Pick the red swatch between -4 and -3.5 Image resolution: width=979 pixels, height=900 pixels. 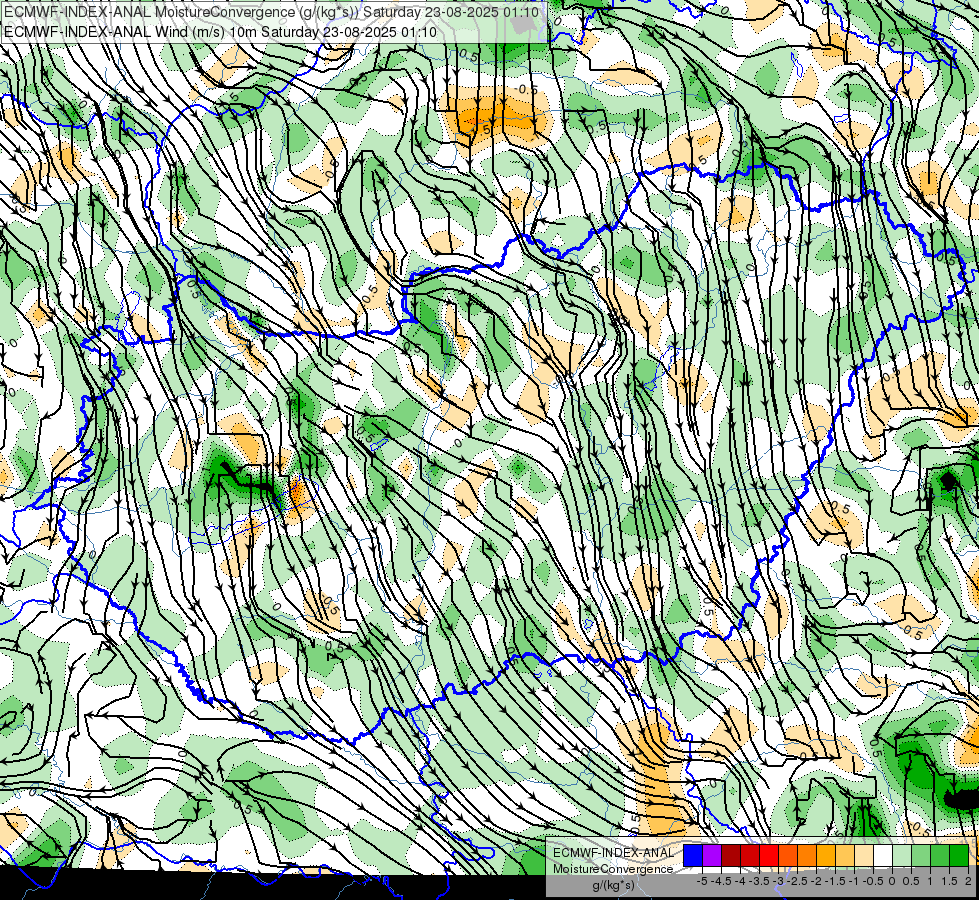[750, 855]
